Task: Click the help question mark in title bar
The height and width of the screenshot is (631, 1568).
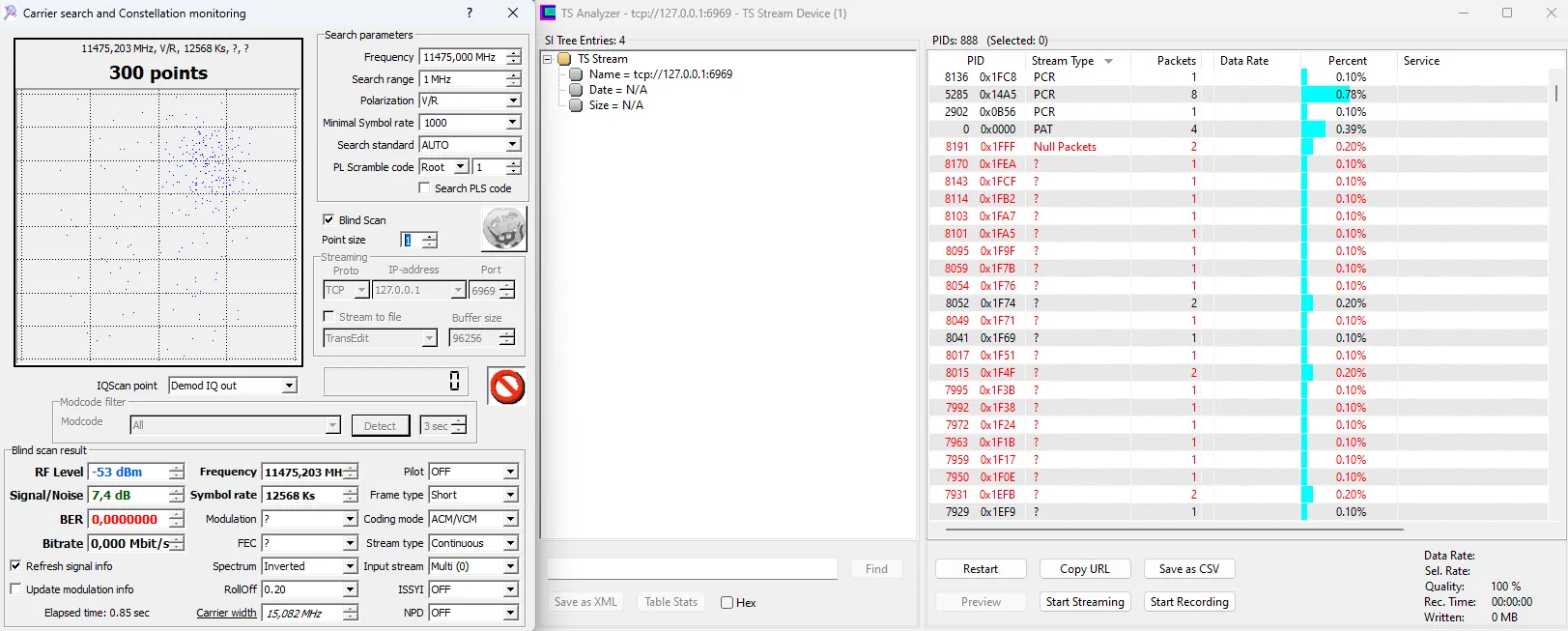Action: [470, 13]
